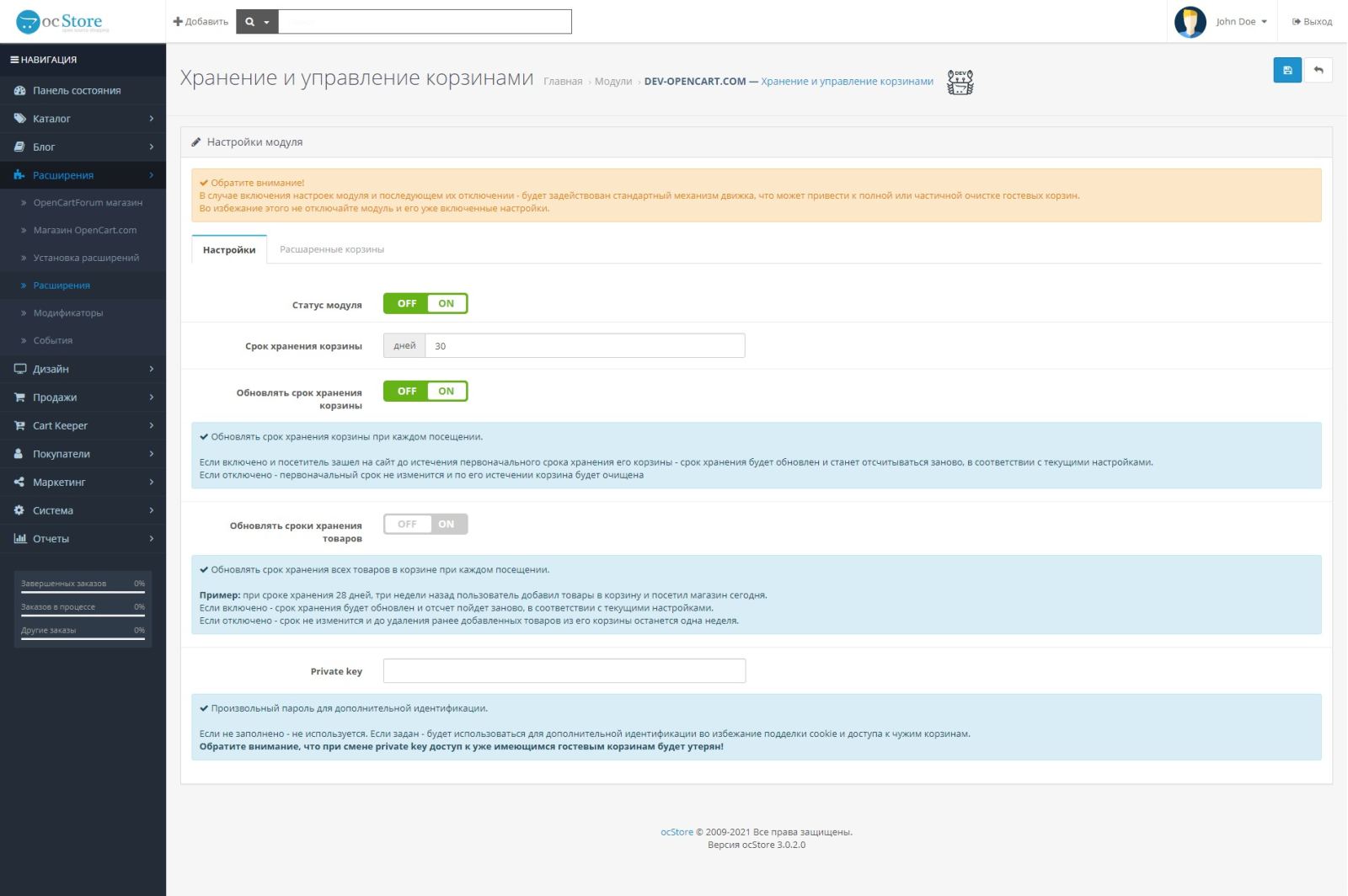Expand the Продажи menu
This screenshot has width=1348, height=896.
point(83,397)
